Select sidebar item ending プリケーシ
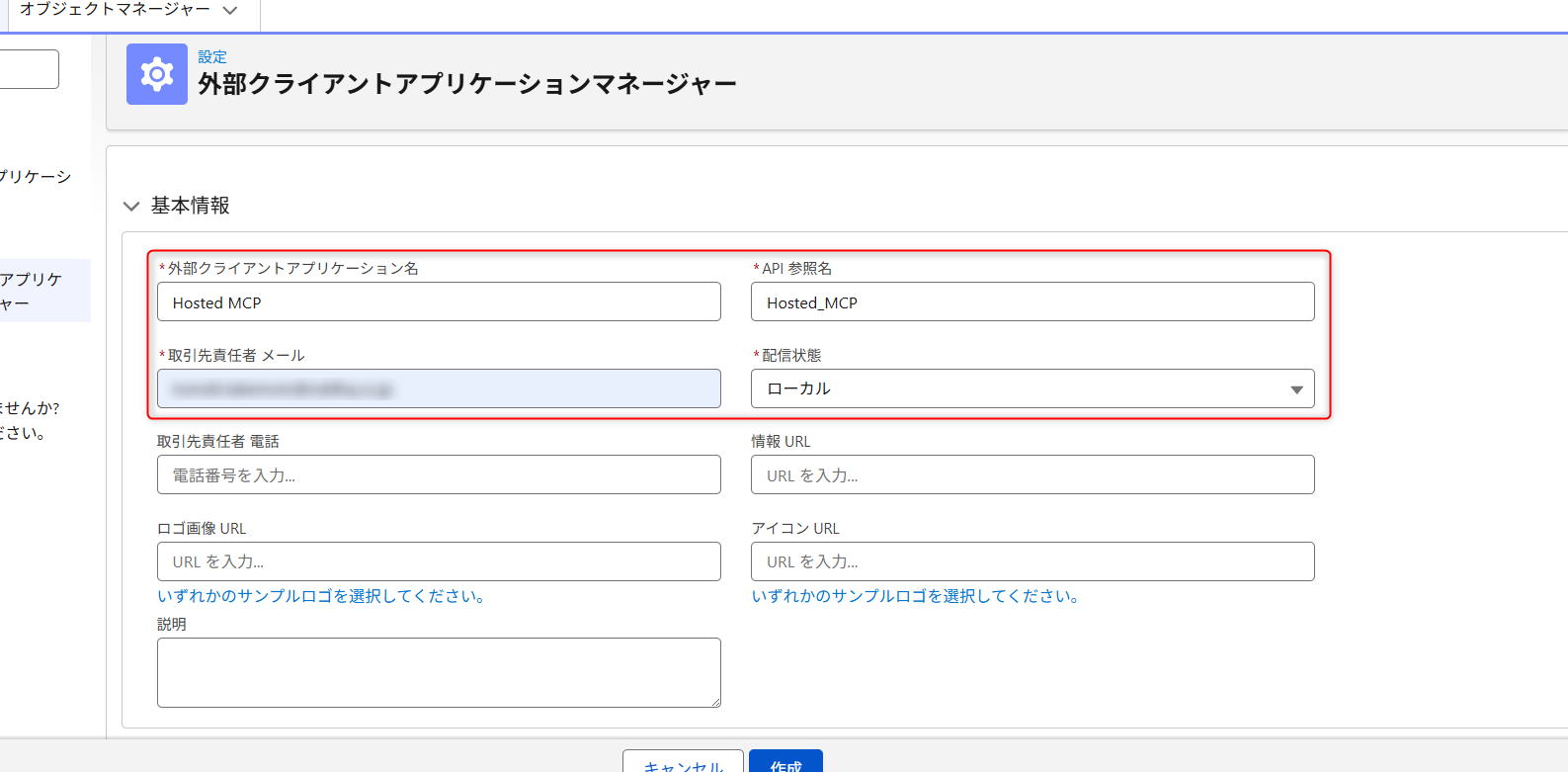This screenshot has height=772, width=1568. [36, 177]
